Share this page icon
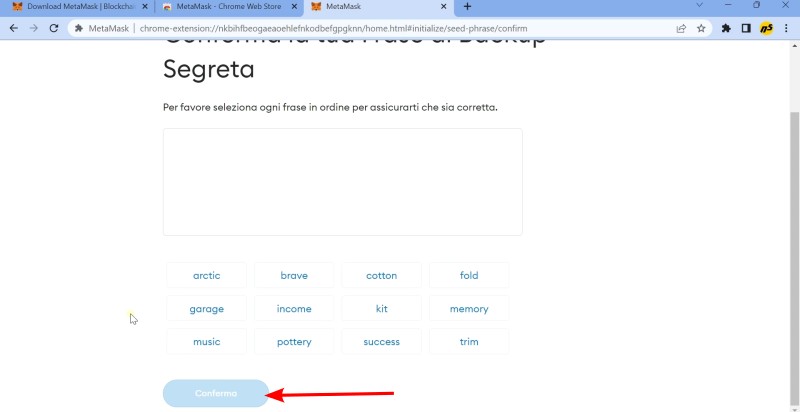Screen dimensions: 800x412 click(681, 29)
